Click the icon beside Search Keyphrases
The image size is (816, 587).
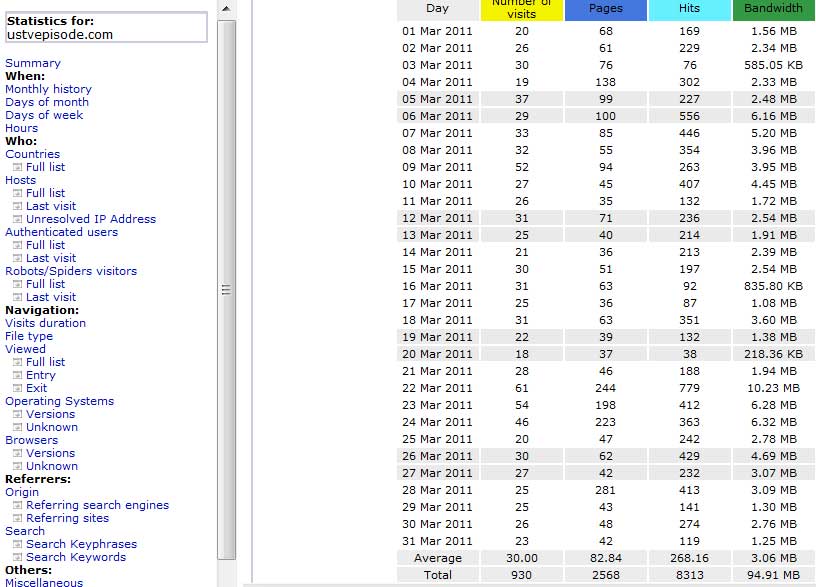(18, 544)
